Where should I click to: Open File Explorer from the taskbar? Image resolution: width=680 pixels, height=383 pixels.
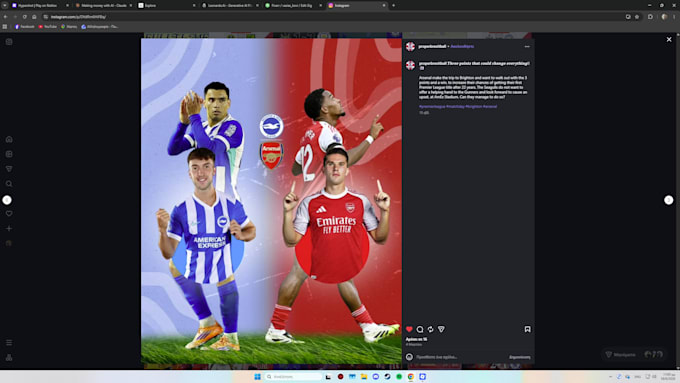click(x=364, y=376)
